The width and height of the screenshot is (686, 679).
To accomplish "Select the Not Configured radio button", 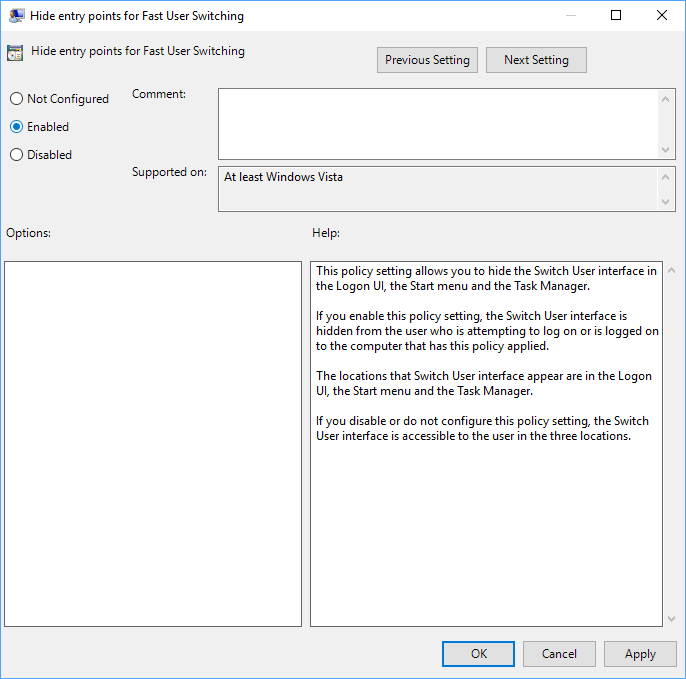I will [x=16, y=99].
